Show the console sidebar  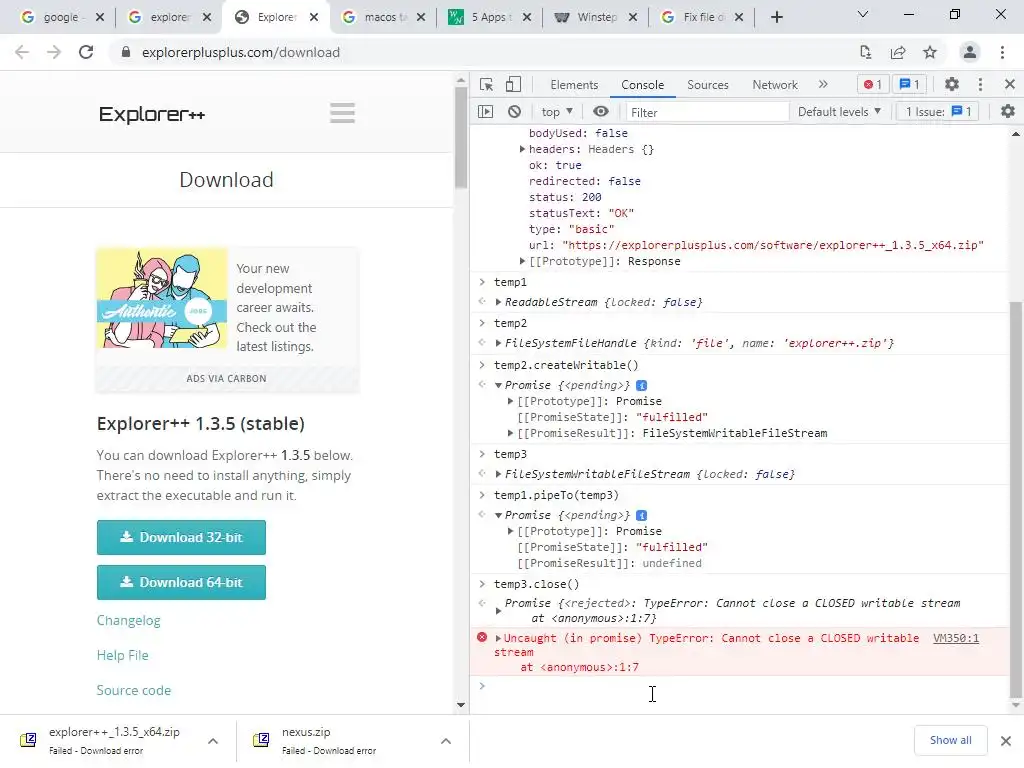485,112
